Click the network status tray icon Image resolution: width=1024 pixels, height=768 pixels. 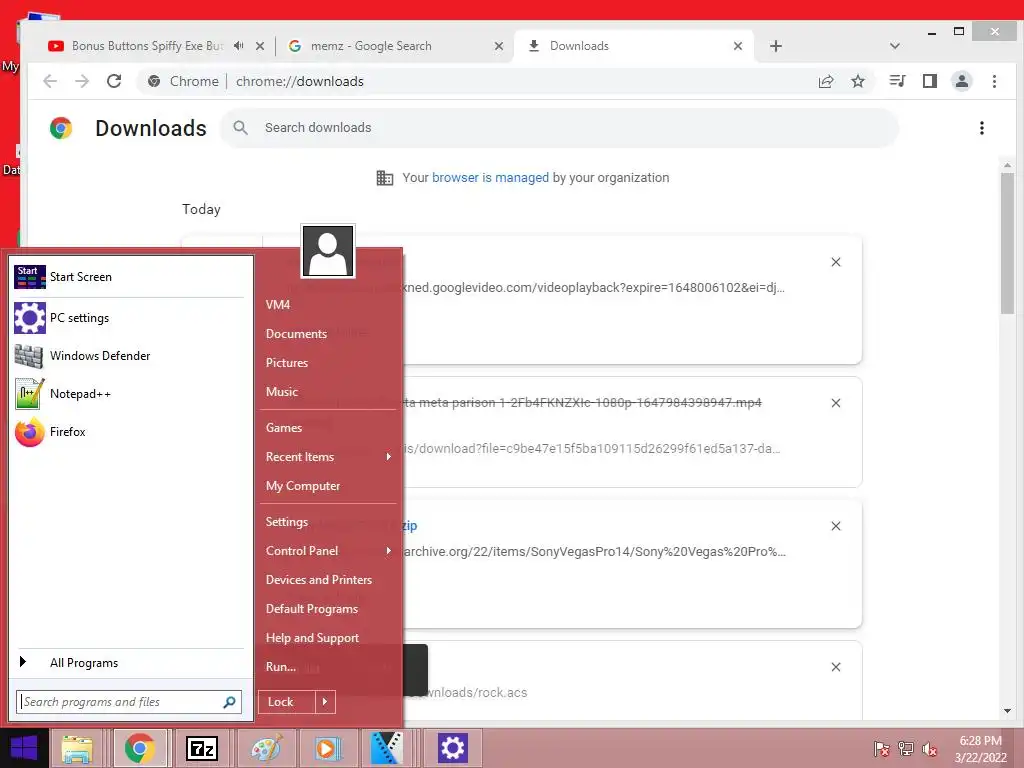[906, 749]
